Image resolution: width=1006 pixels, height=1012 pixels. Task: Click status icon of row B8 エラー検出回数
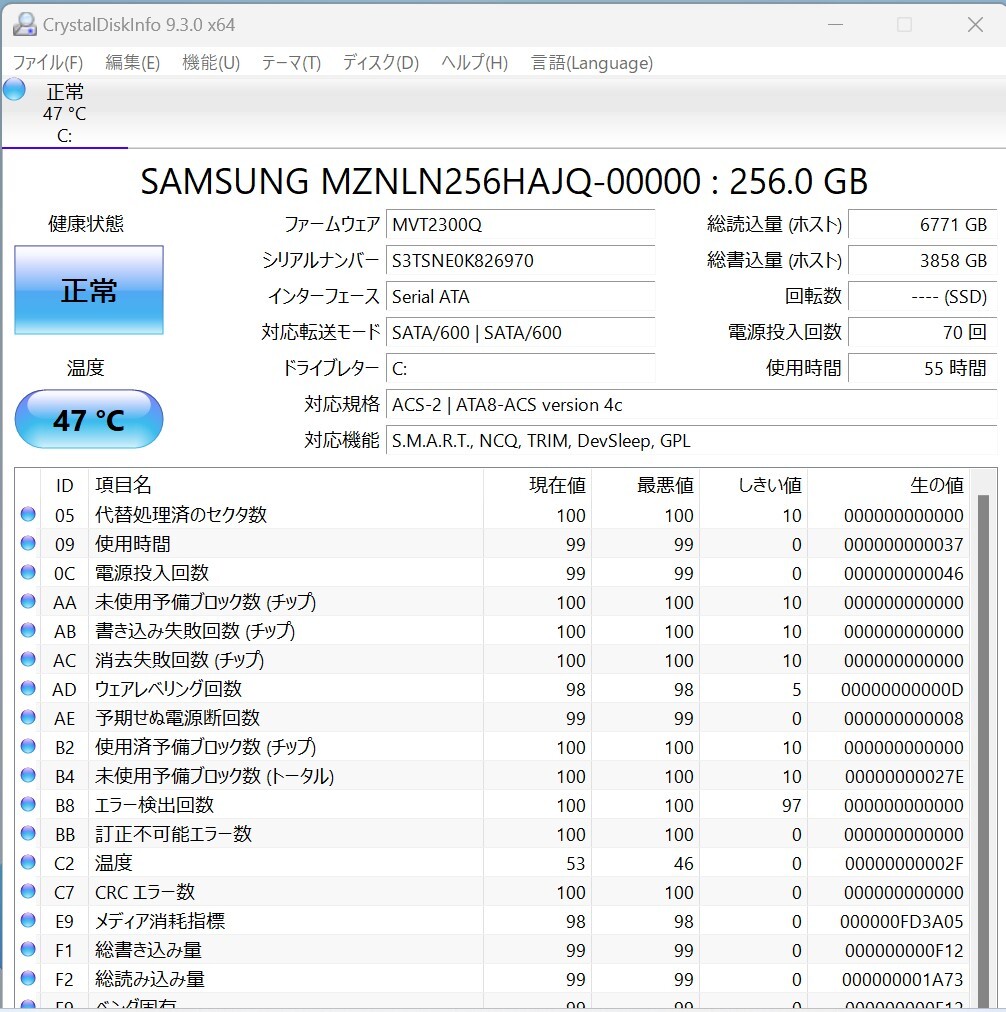(28, 804)
